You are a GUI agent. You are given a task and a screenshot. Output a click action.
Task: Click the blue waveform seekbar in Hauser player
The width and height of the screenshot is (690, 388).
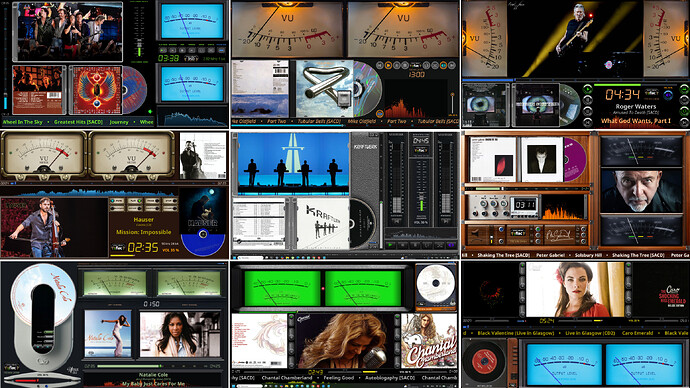(x=88, y=192)
